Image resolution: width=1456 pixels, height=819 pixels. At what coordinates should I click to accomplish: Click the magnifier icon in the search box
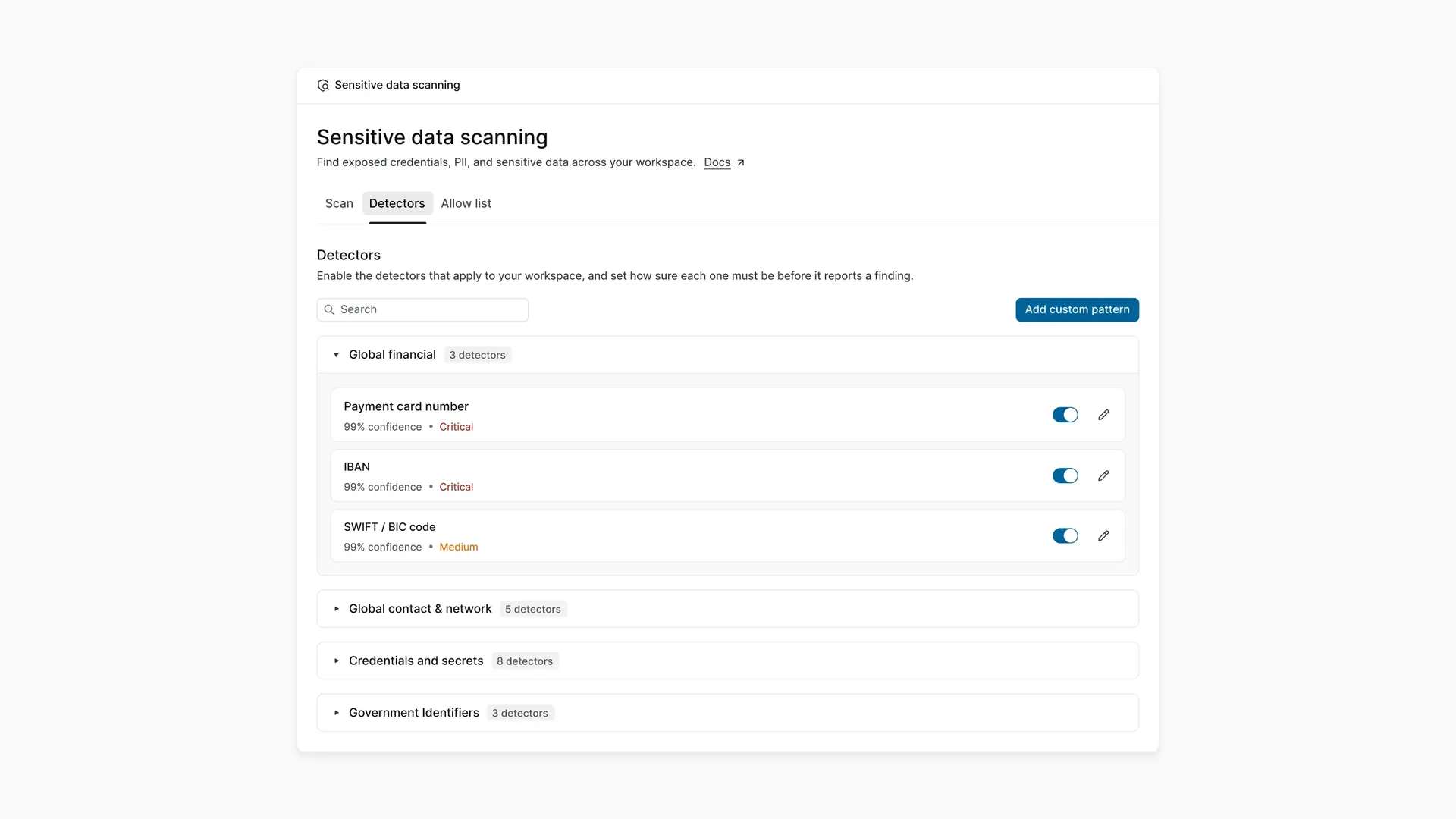pyautogui.click(x=329, y=309)
